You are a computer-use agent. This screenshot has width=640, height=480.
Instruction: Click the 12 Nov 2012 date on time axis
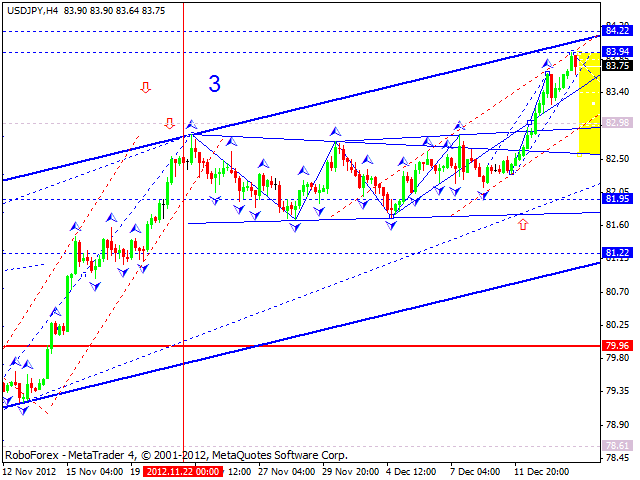(32, 470)
